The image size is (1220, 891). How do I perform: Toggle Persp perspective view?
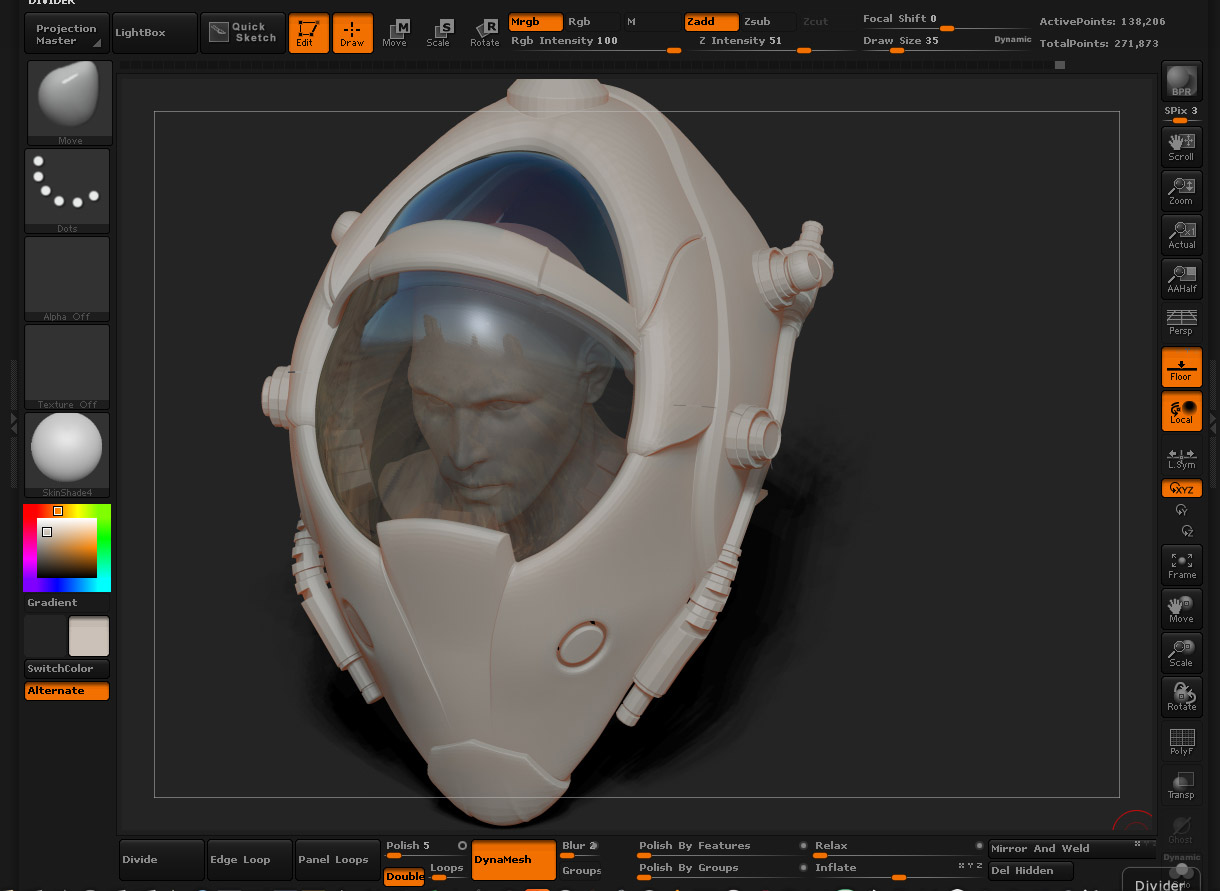1181,321
